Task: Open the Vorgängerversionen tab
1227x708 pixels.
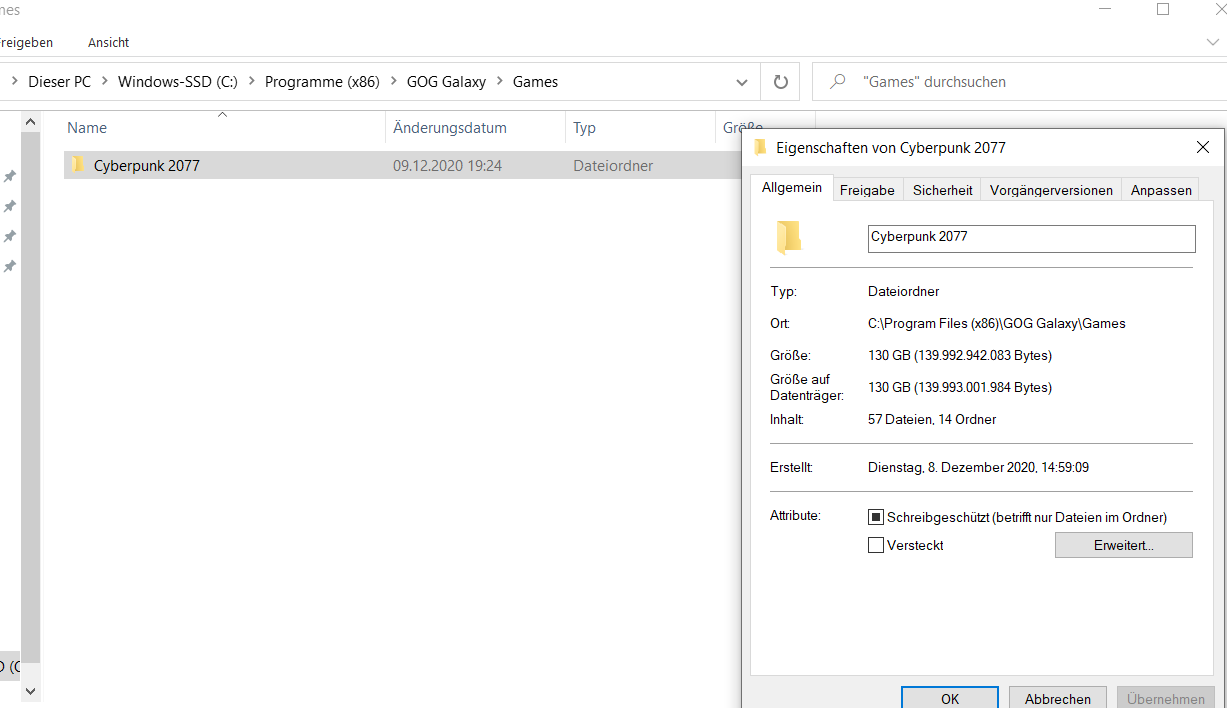Action: tap(1051, 190)
